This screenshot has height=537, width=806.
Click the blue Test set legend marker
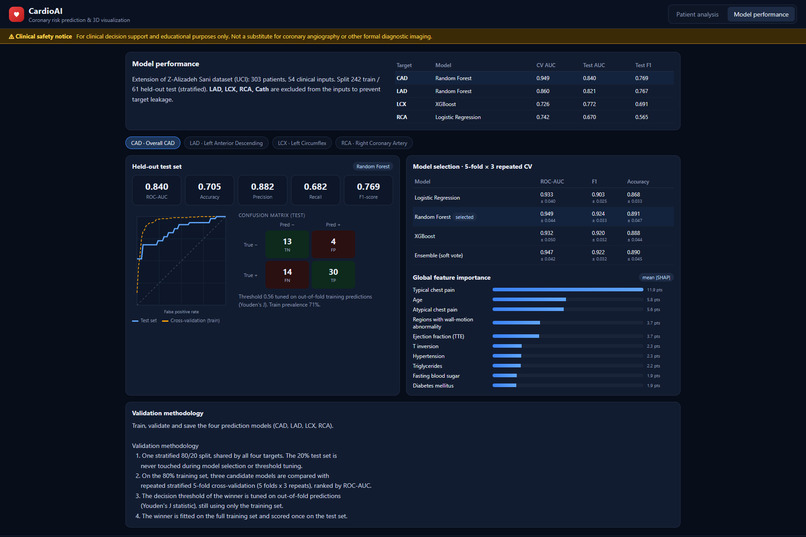(x=135, y=321)
